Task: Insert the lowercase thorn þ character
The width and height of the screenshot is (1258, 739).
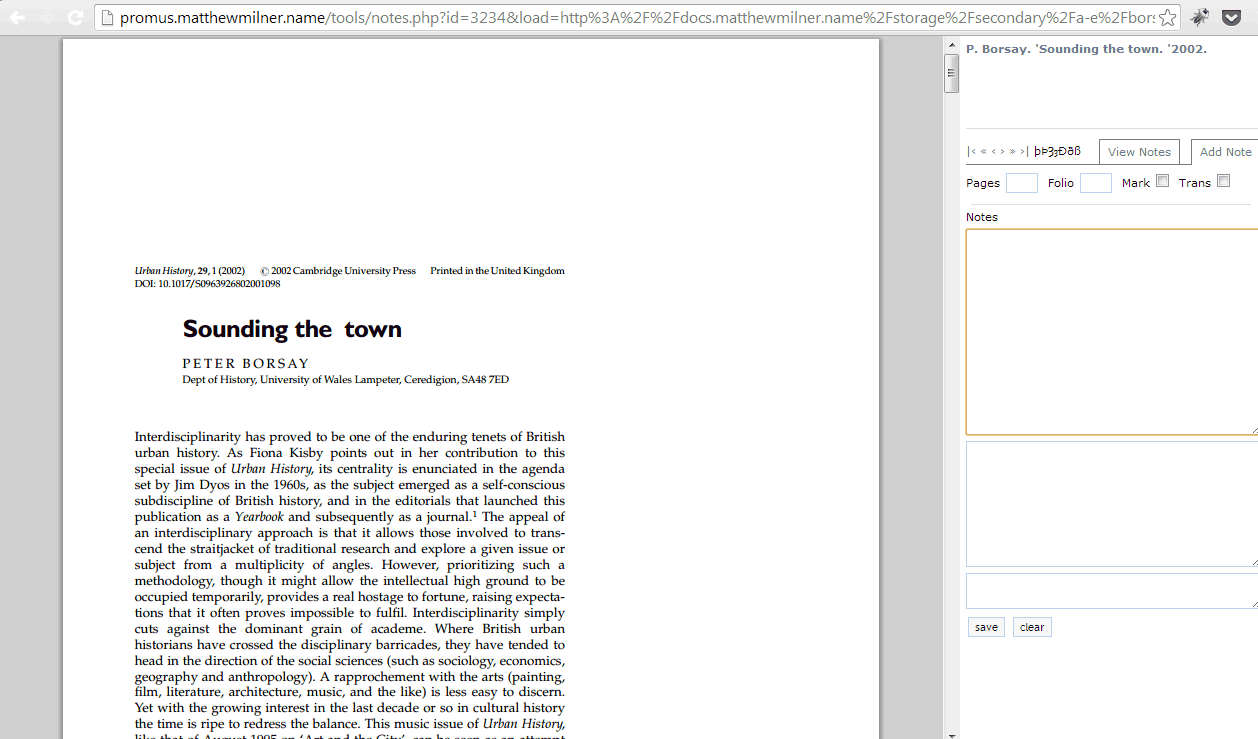Action: tap(1037, 152)
